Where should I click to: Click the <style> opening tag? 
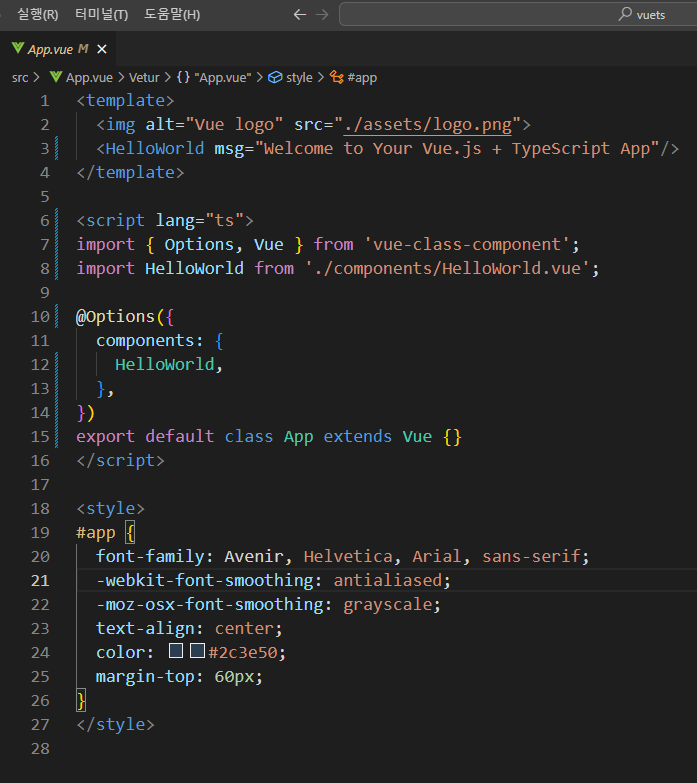click(x=110, y=508)
